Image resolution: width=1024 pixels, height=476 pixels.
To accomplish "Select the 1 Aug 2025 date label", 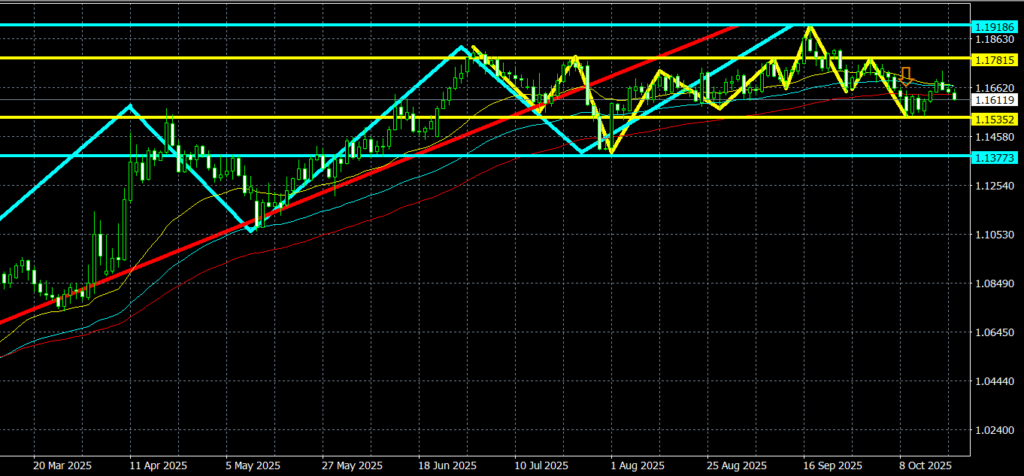I will tap(637, 466).
